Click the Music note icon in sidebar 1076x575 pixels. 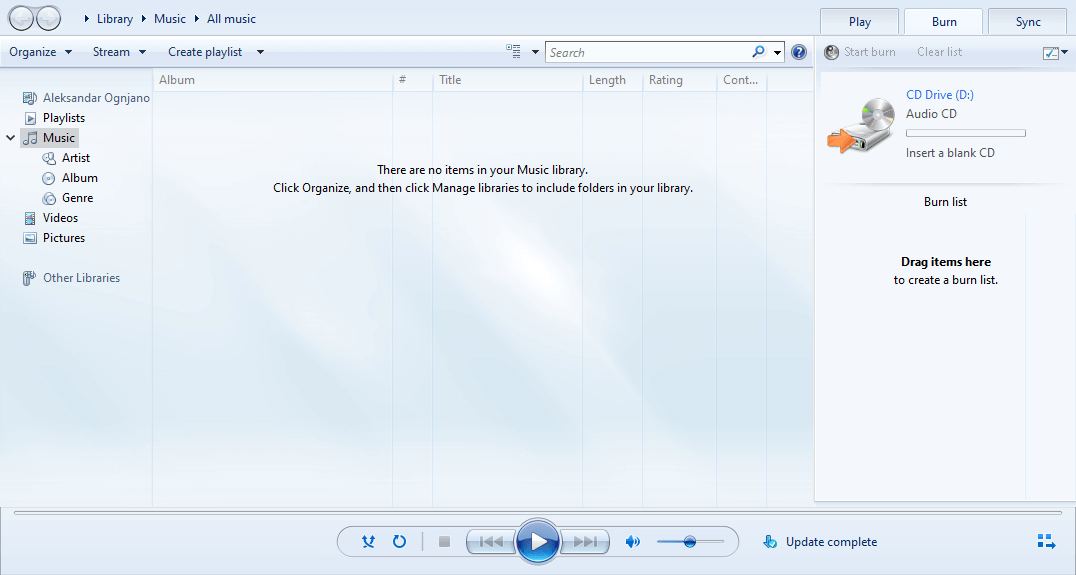click(x=30, y=138)
